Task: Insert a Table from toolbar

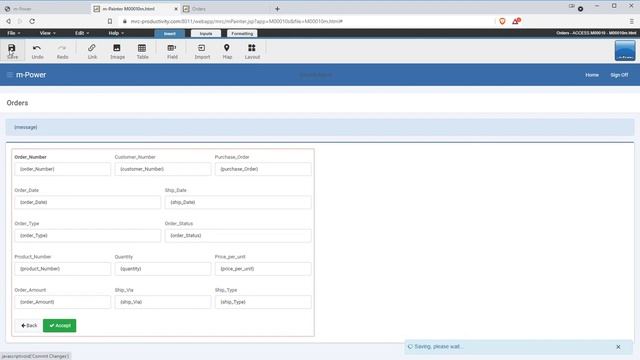Action: pyautogui.click(x=142, y=51)
